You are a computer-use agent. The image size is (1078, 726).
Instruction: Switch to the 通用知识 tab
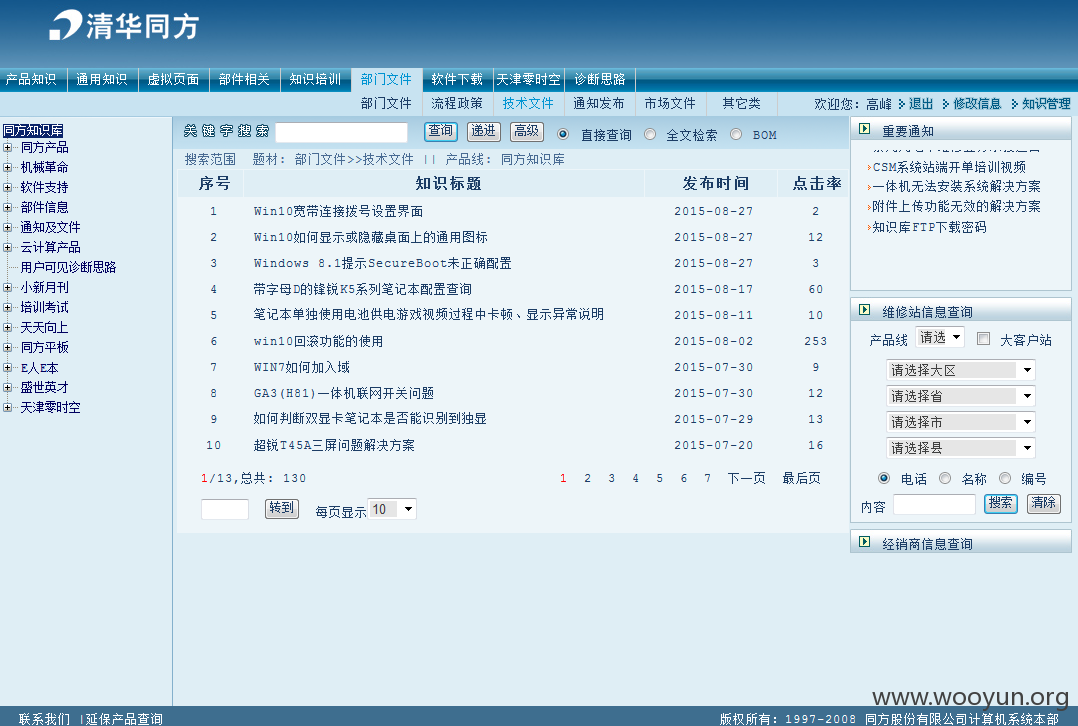point(102,79)
